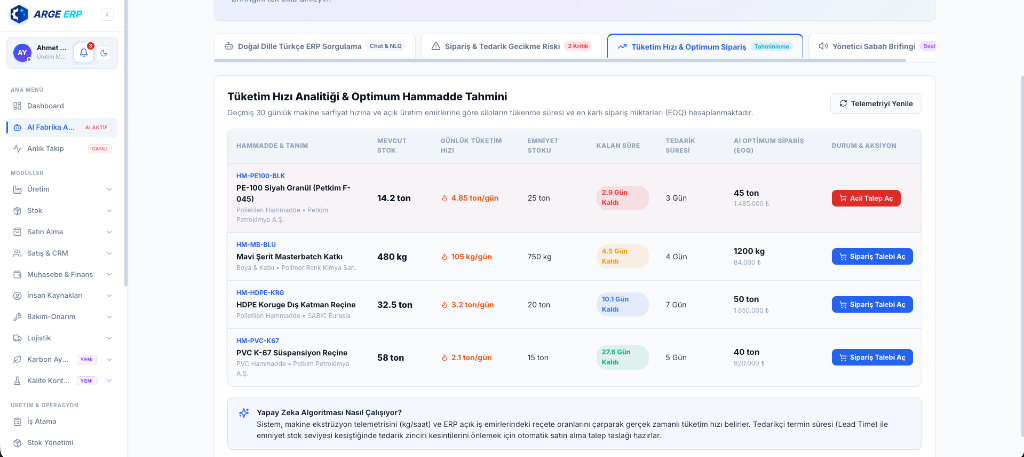Click the 10.1 Gün Kaldı badge

(622, 304)
